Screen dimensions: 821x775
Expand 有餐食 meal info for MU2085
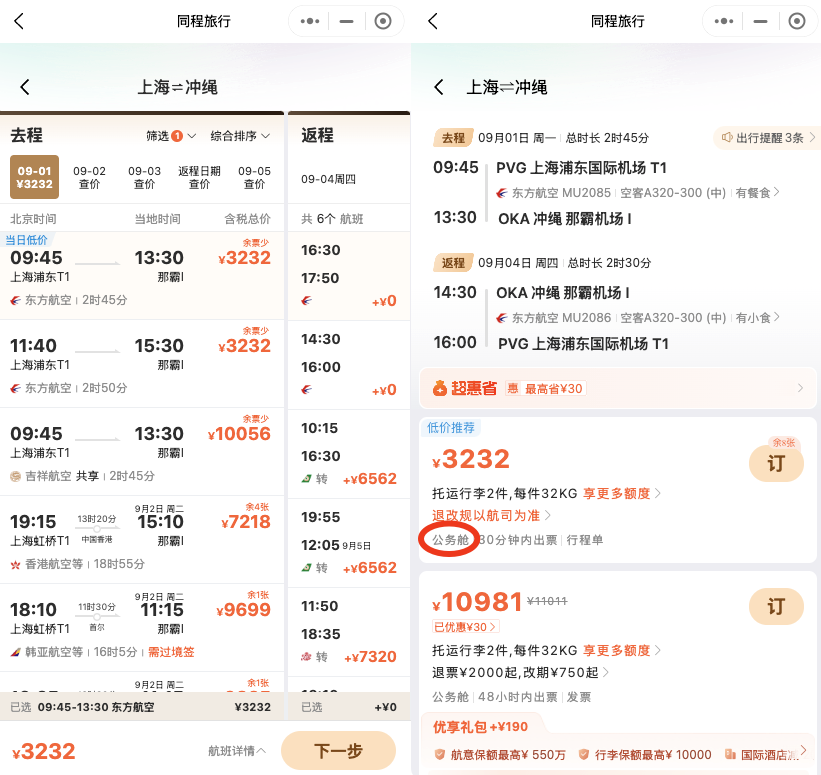click(757, 193)
